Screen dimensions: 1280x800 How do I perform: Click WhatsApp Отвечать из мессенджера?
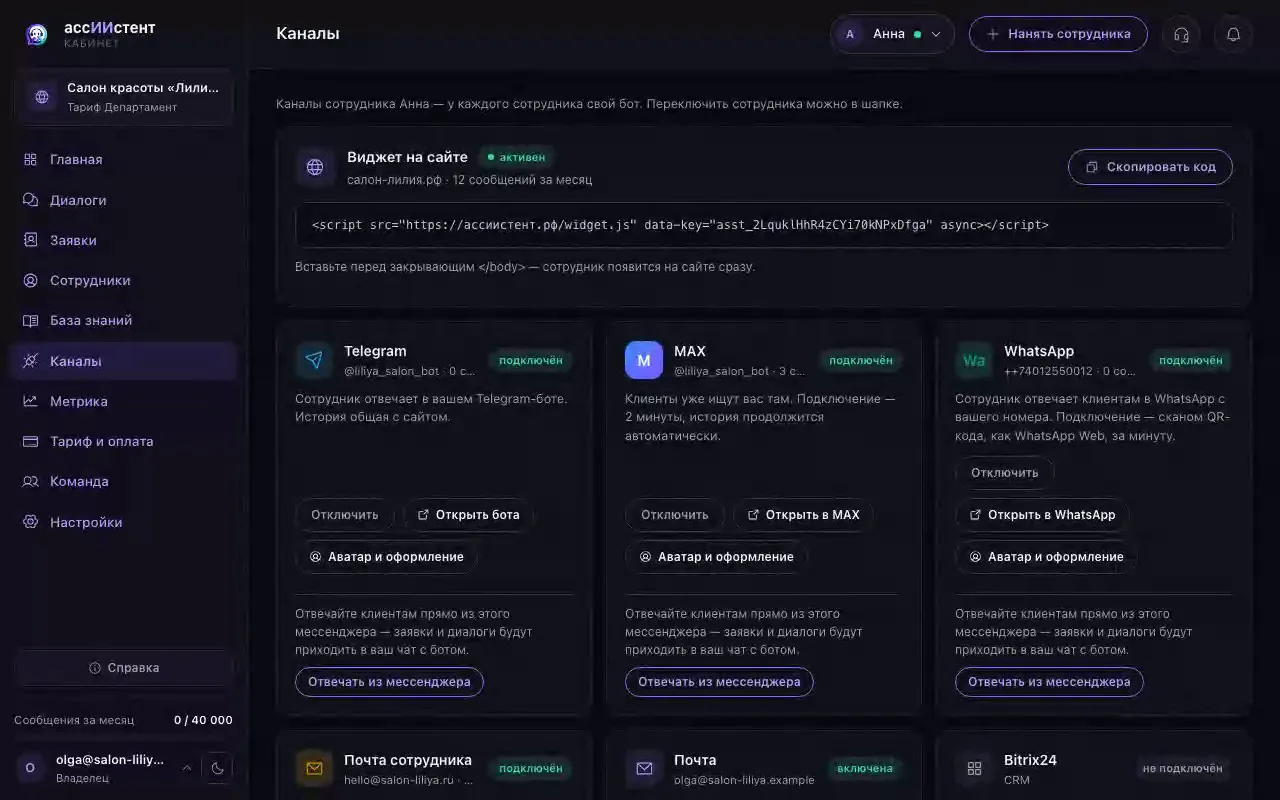coord(1049,682)
